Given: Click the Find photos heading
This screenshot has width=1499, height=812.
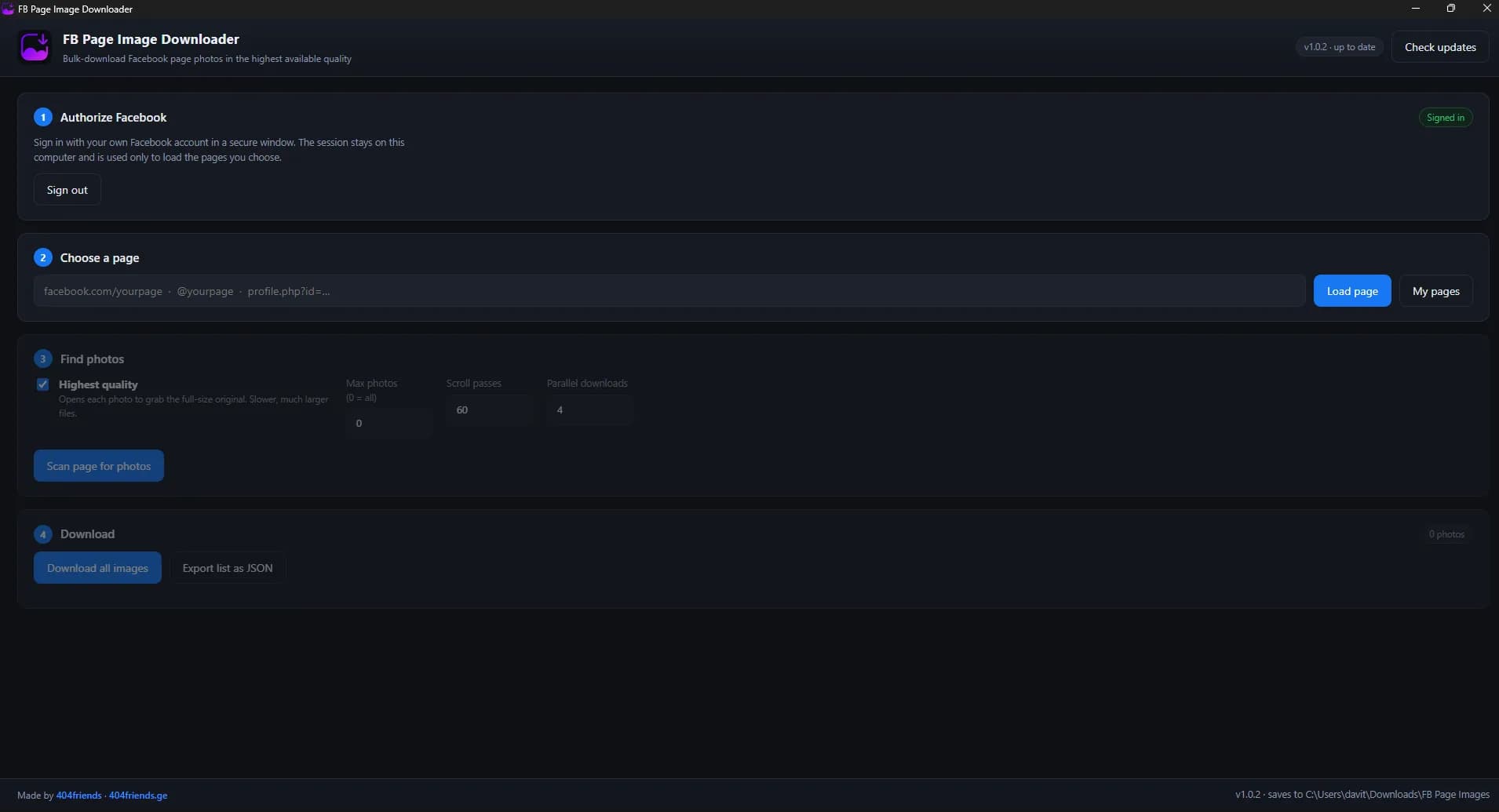Looking at the screenshot, I should (92, 359).
